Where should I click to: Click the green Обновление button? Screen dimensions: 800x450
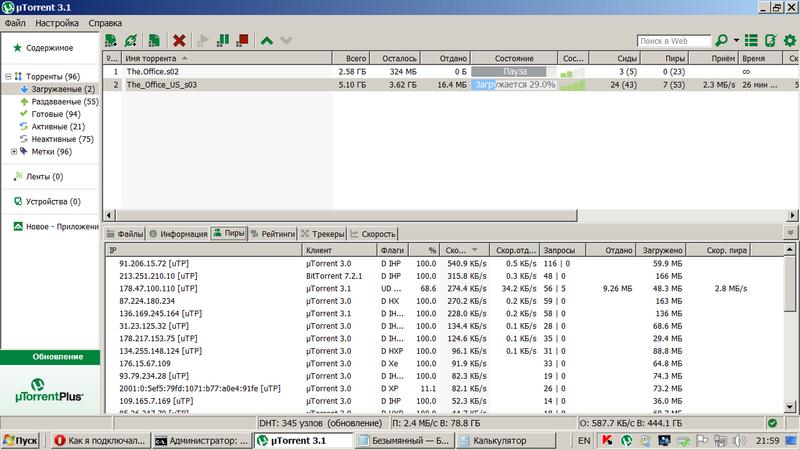tap(51, 357)
